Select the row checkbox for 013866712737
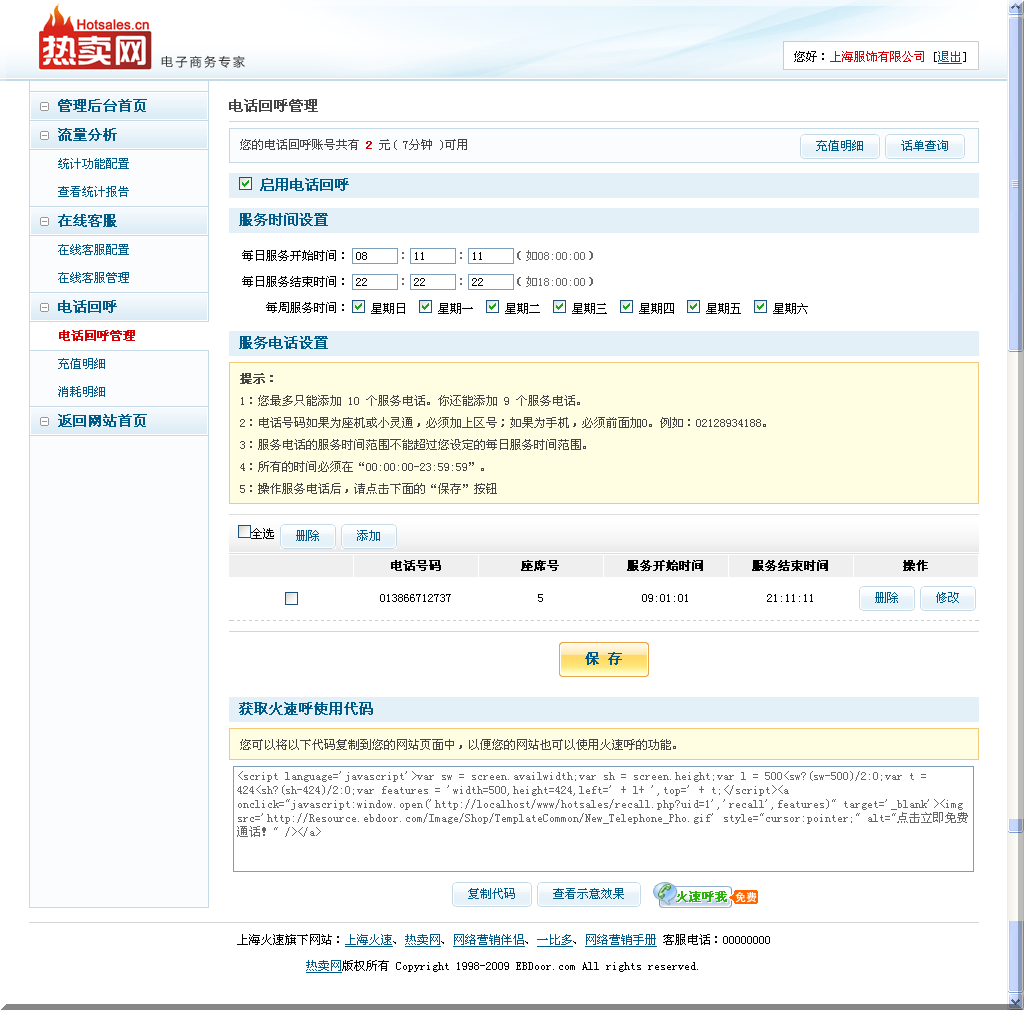This screenshot has width=1024, height=1010. click(x=291, y=598)
